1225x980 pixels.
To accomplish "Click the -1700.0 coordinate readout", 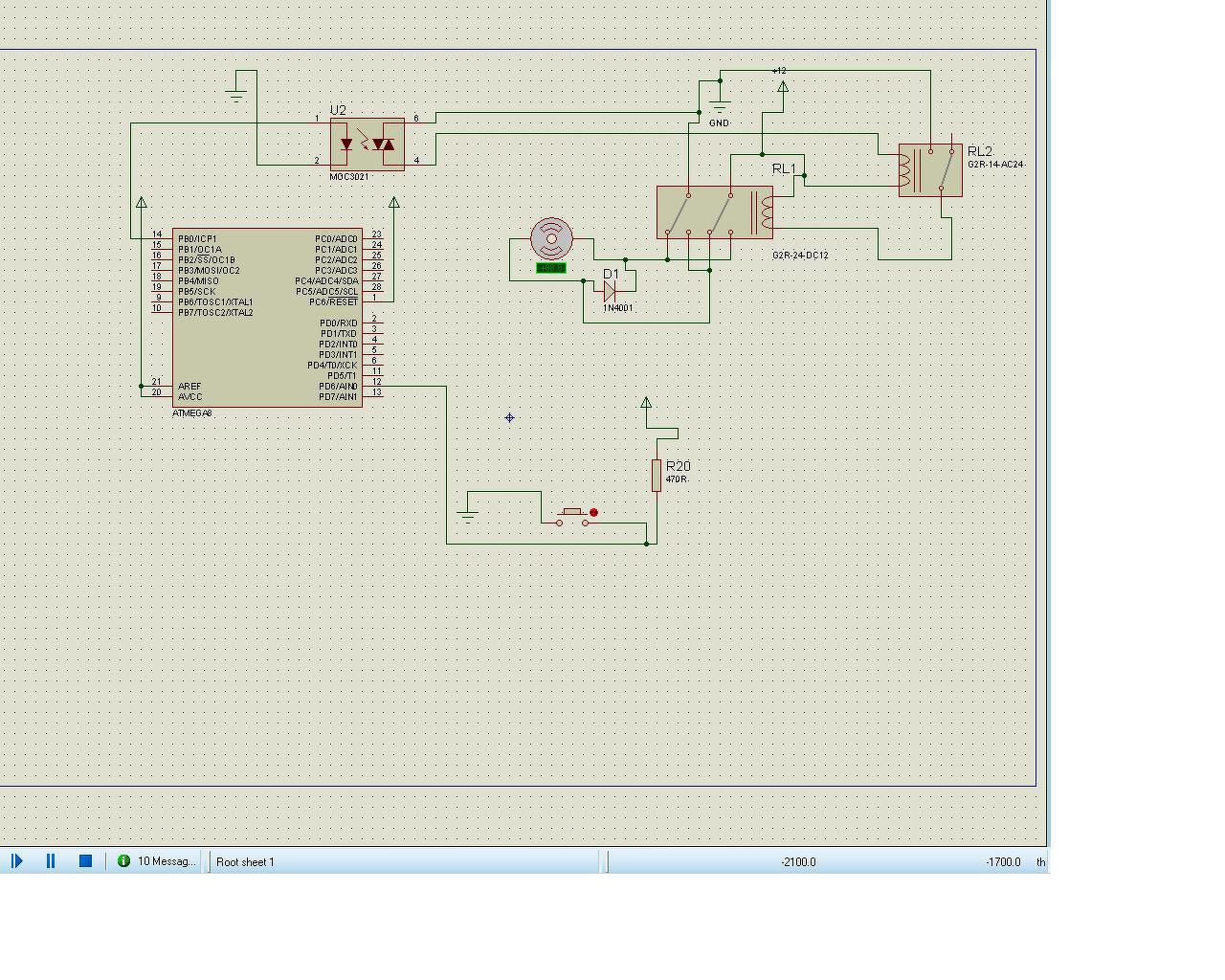I will [x=1003, y=862].
